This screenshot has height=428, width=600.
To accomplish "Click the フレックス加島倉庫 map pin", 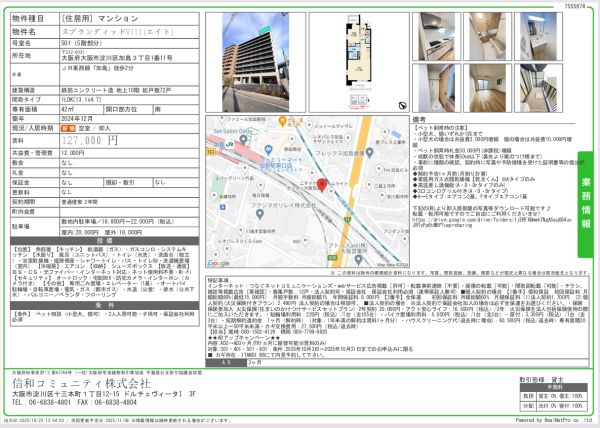I will click(369, 153).
